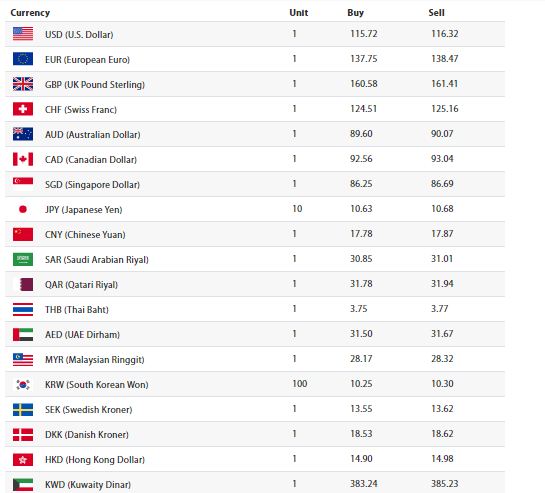
Task: Select the Kuwait flag icon
Action: tap(23, 484)
